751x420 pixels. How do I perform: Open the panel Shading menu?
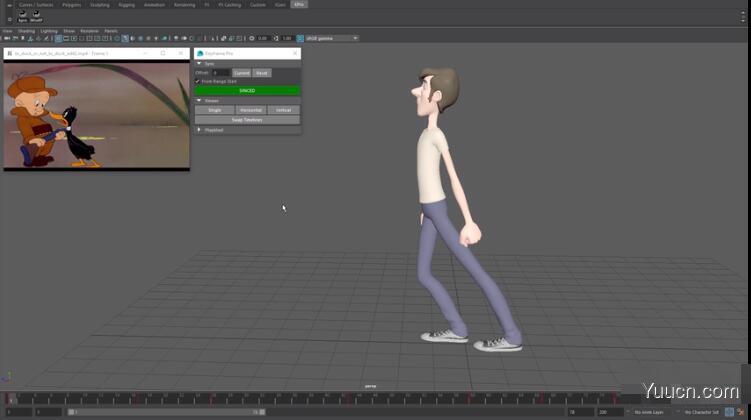tap(26, 31)
